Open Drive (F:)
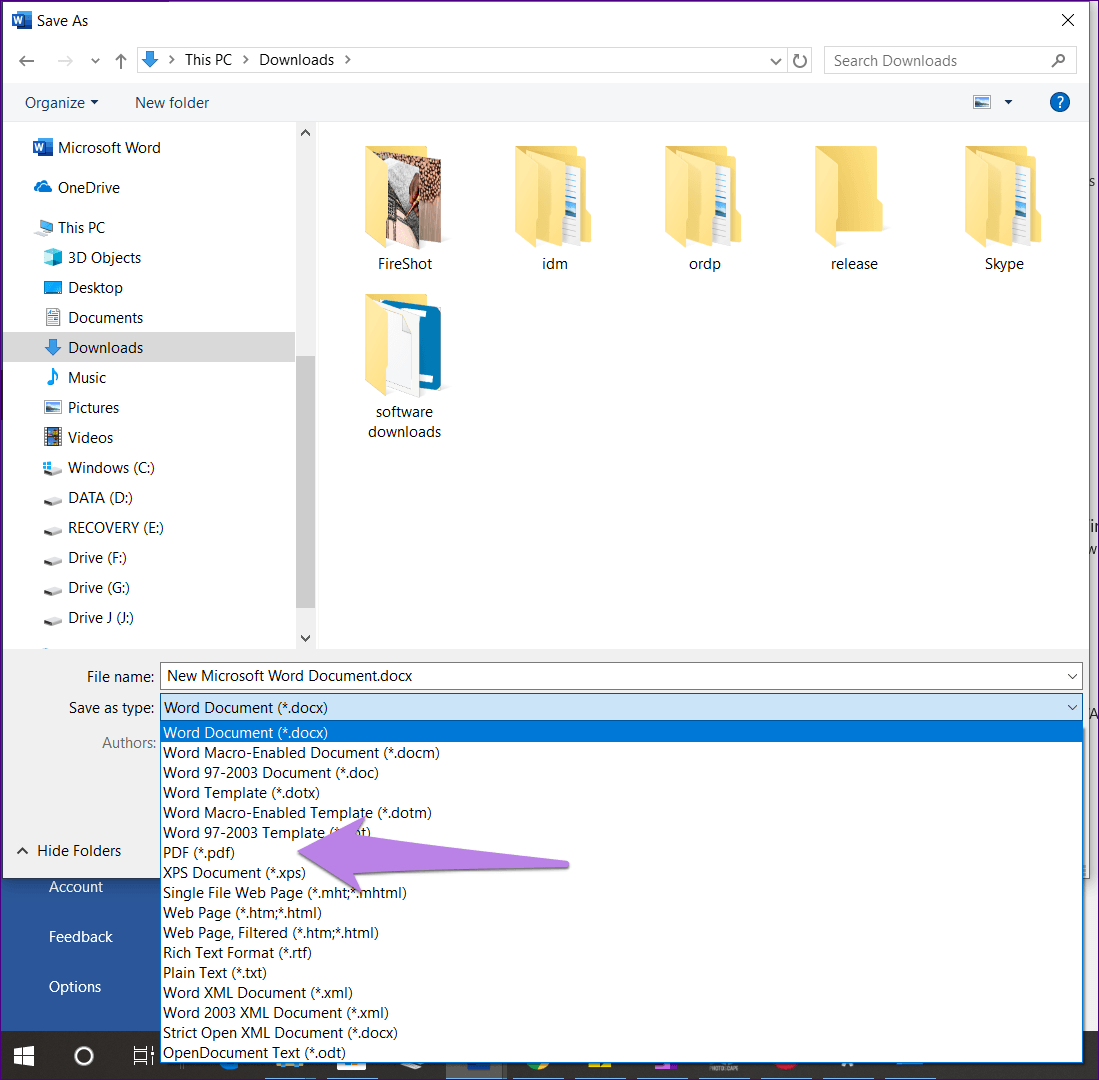Viewport: 1099px width, 1080px height. (x=85, y=559)
